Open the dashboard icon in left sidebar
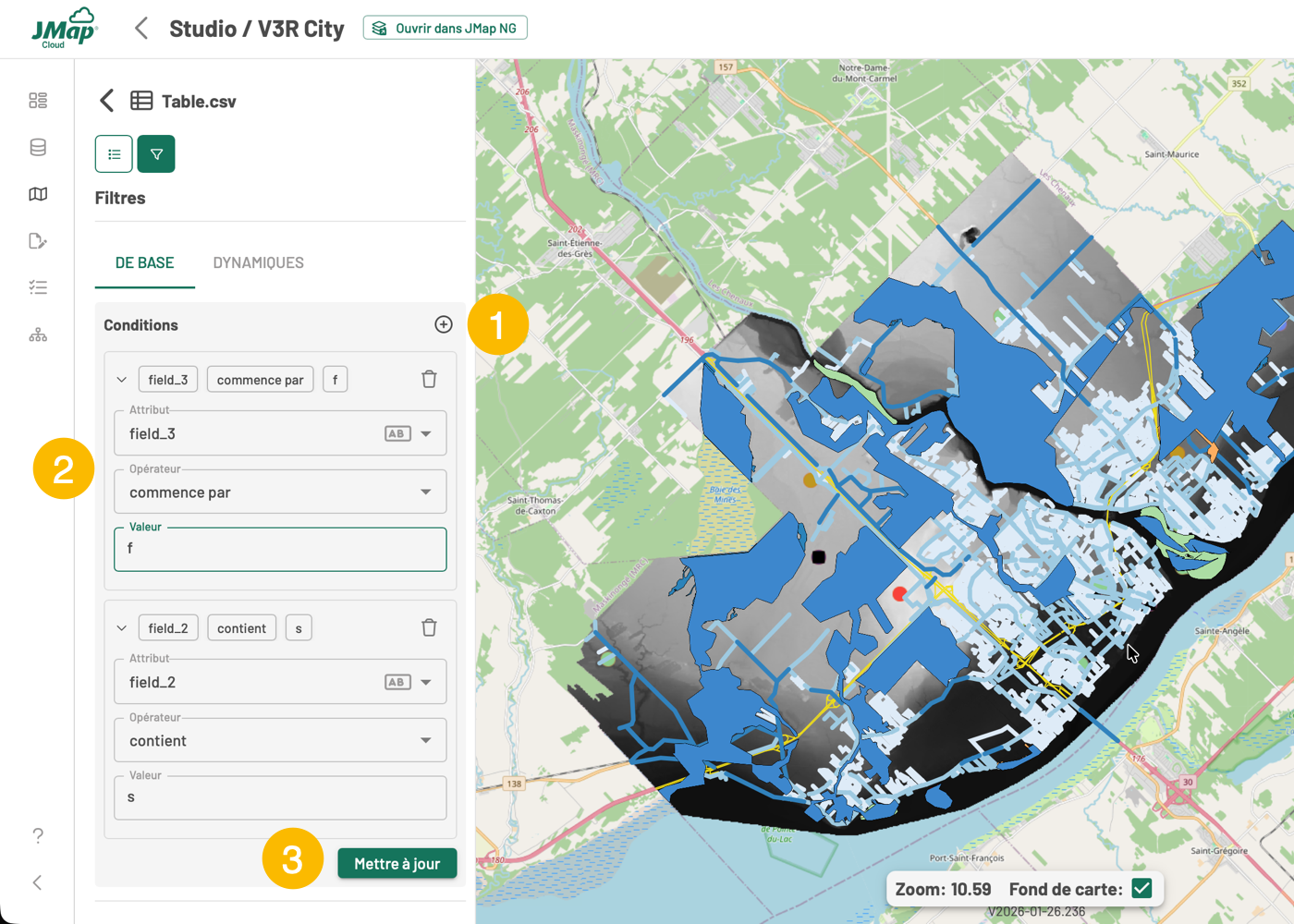Viewport: 1294px width, 924px height. coord(38,101)
